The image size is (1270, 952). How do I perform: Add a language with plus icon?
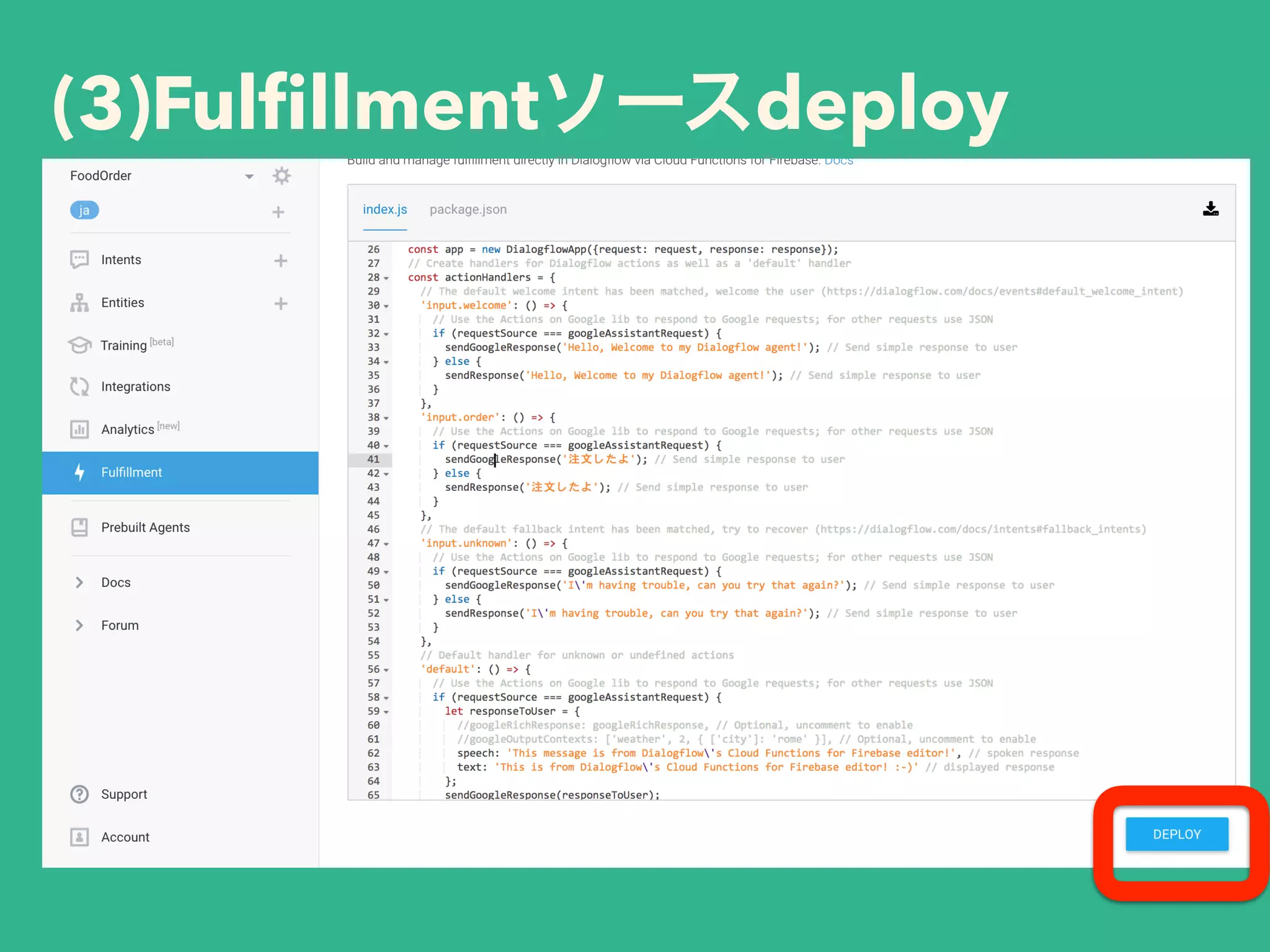pyautogui.click(x=278, y=212)
